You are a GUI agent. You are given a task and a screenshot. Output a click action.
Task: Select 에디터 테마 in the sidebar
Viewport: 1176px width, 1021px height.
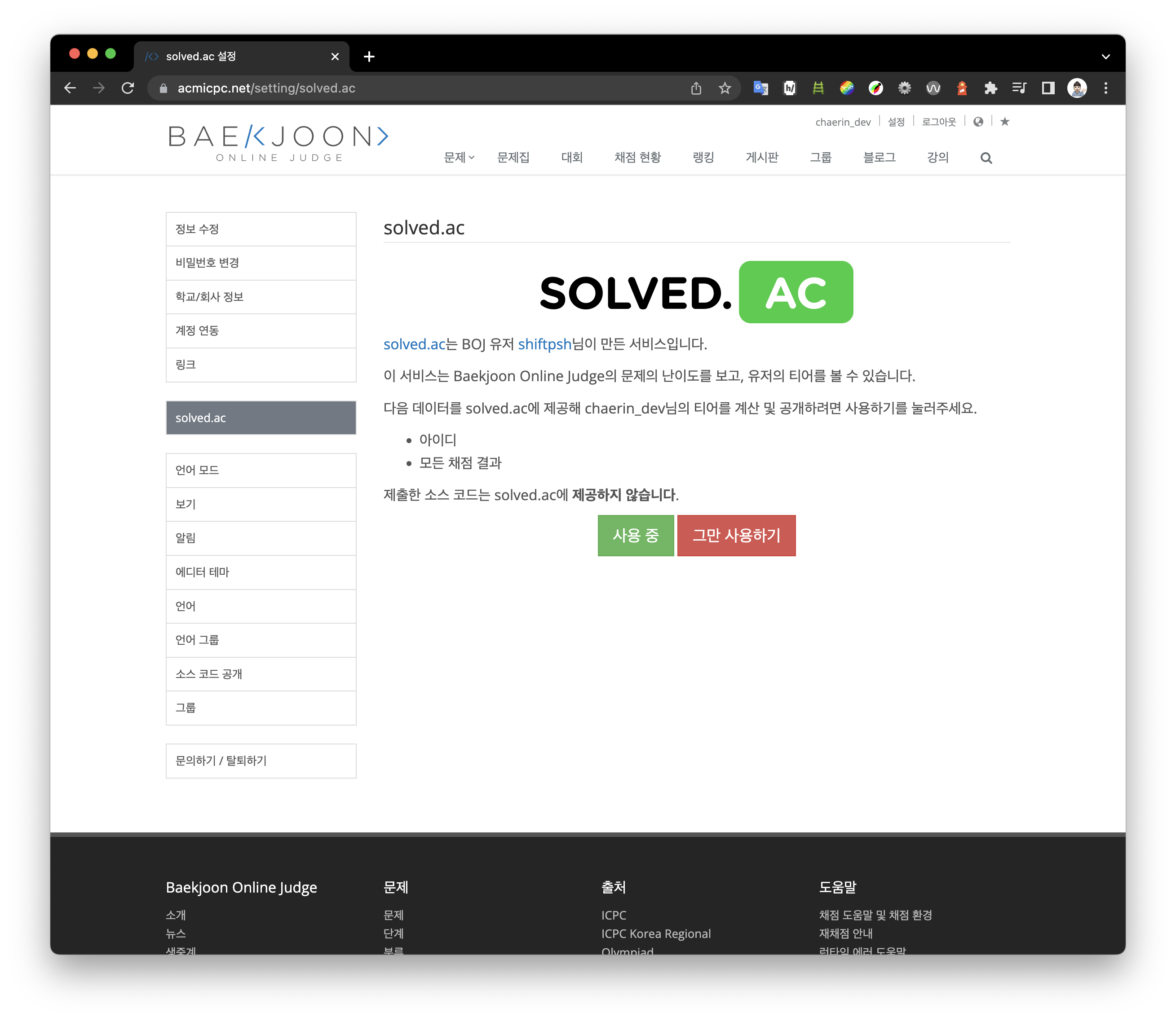point(261,572)
